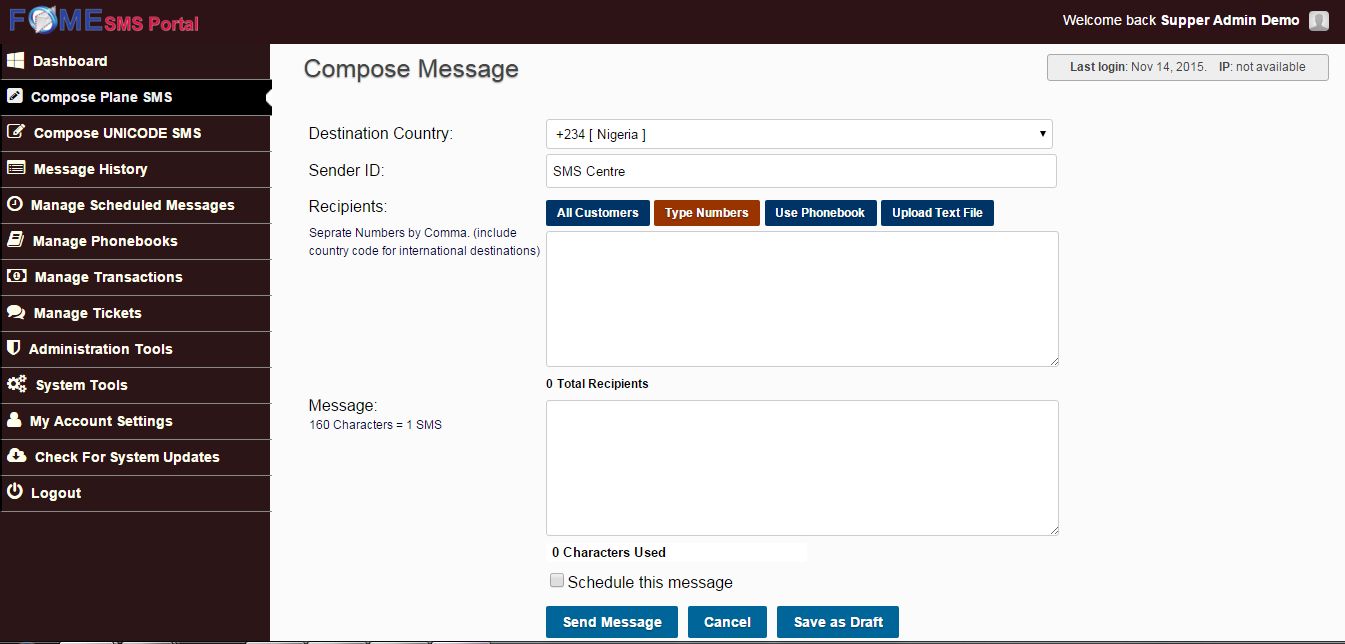This screenshot has width=1345, height=644.
Task: Click the Administration Tools shield icon
Action: 13,348
